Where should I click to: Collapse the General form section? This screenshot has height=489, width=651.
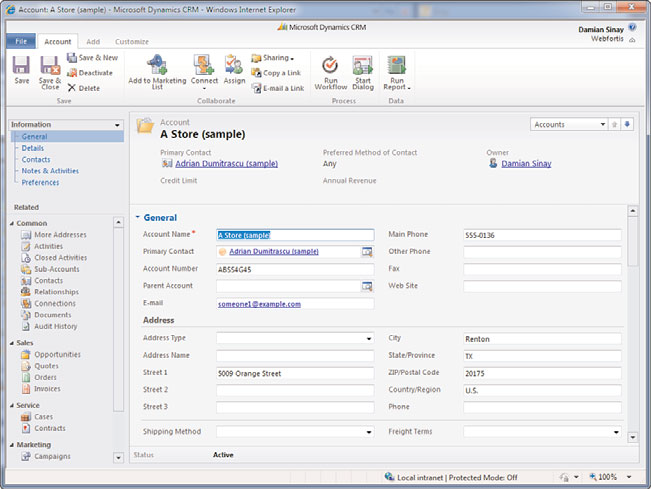pyautogui.click(x=137, y=217)
